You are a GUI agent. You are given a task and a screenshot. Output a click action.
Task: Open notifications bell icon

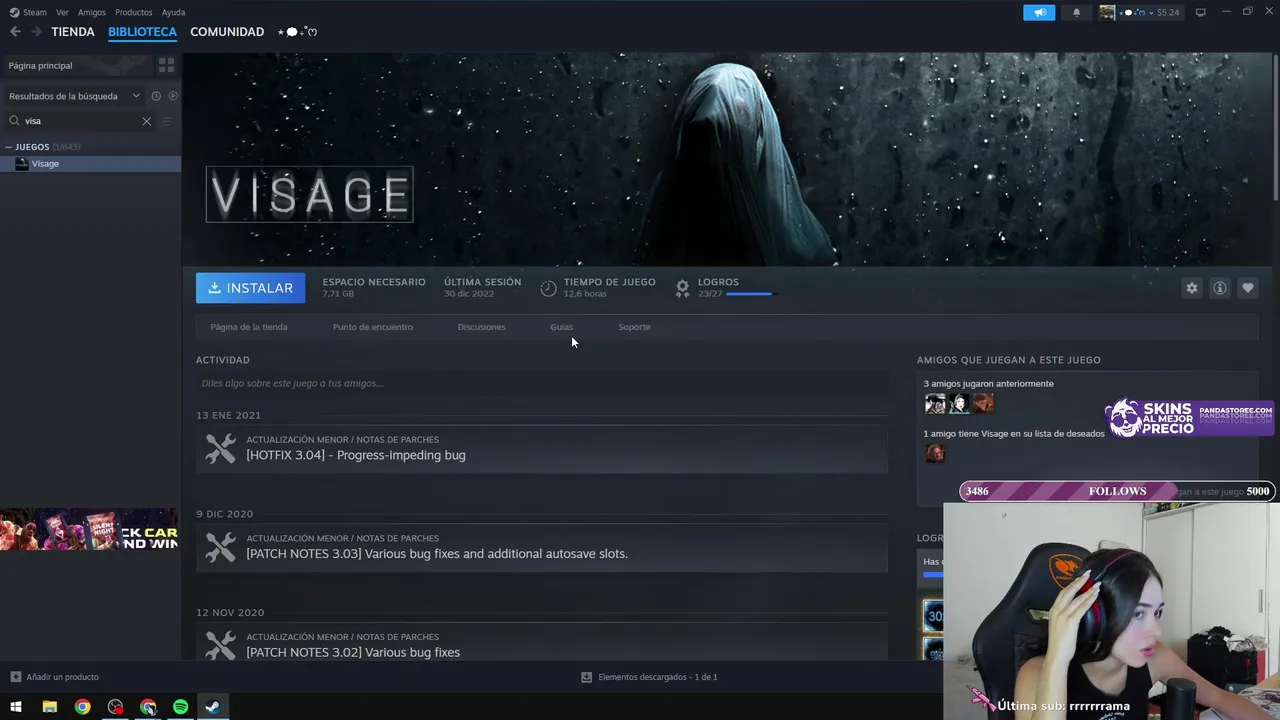click(1076, 12)
